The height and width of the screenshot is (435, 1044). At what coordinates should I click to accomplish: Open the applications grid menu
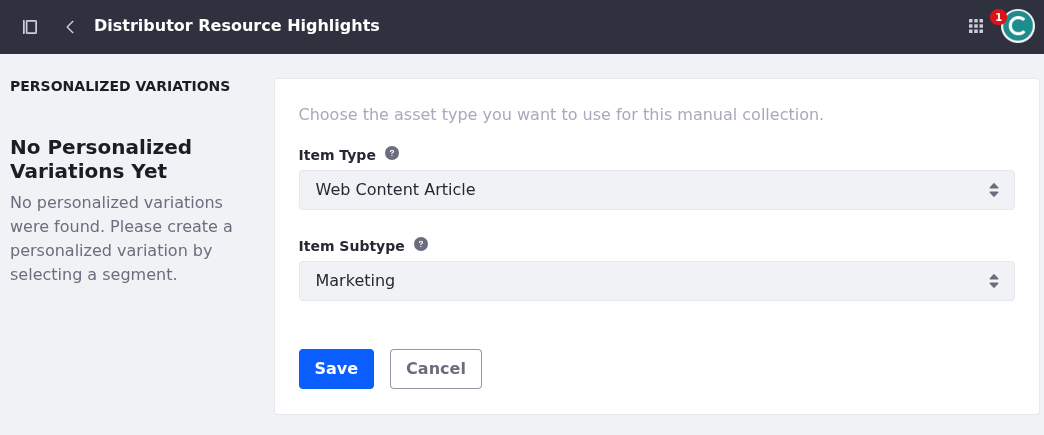click(x=976, y=26)
